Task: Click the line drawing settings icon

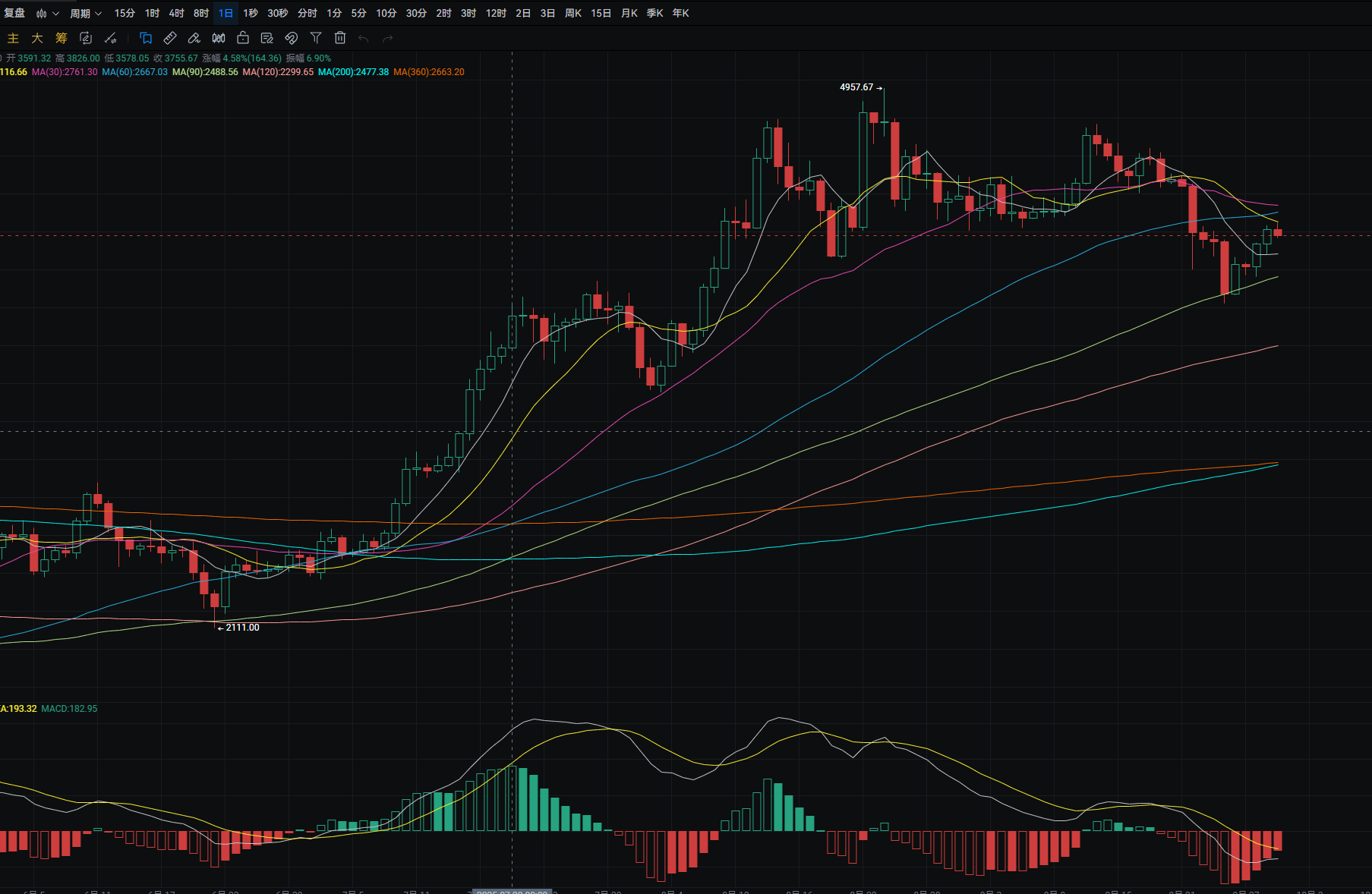Action: click(110, 38)
